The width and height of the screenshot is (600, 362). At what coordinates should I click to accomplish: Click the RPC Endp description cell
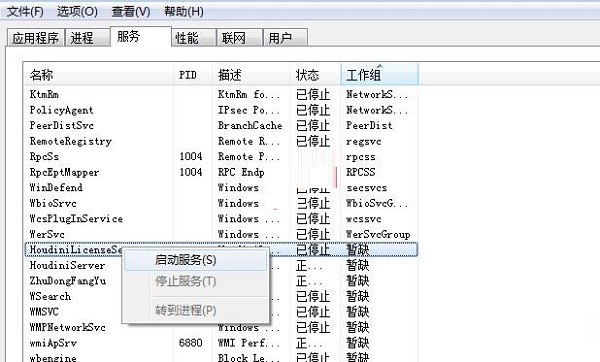[x=241, y=172]
